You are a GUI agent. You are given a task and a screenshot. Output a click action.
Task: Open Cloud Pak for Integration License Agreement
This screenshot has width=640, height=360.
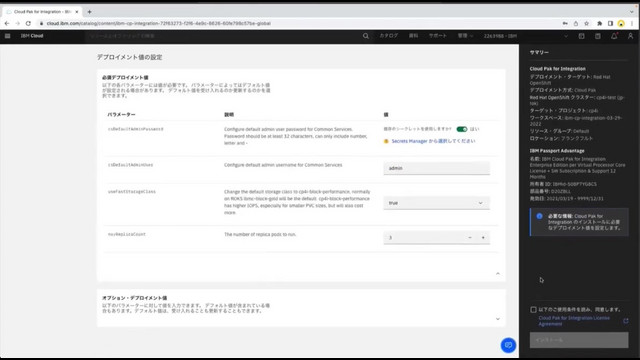pyautogui.click(x=574, y=321)
